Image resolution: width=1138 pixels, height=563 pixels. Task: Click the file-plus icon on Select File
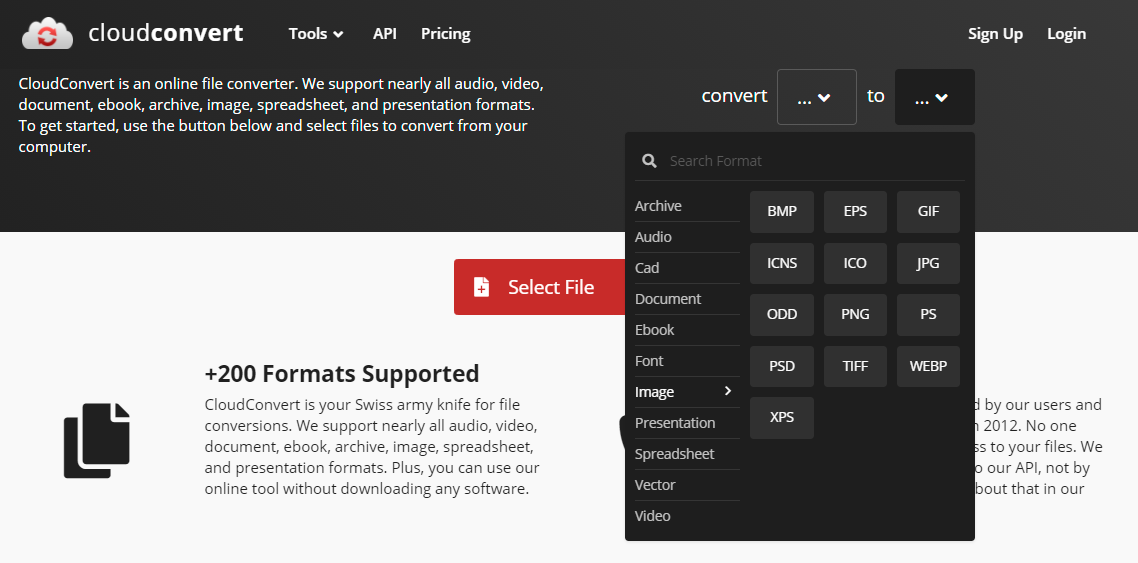click(482, 288)
